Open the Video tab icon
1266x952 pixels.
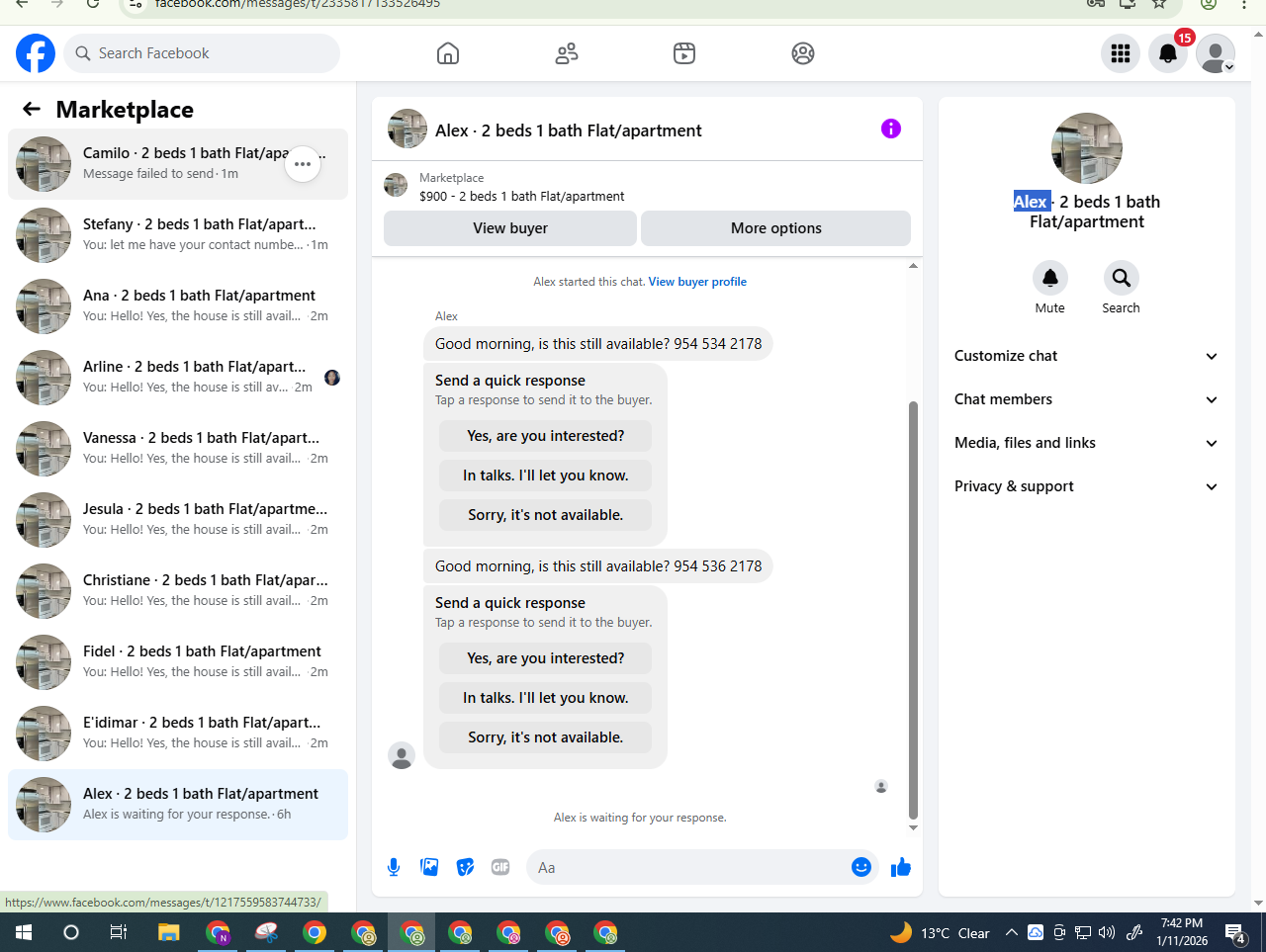(684, 53)
